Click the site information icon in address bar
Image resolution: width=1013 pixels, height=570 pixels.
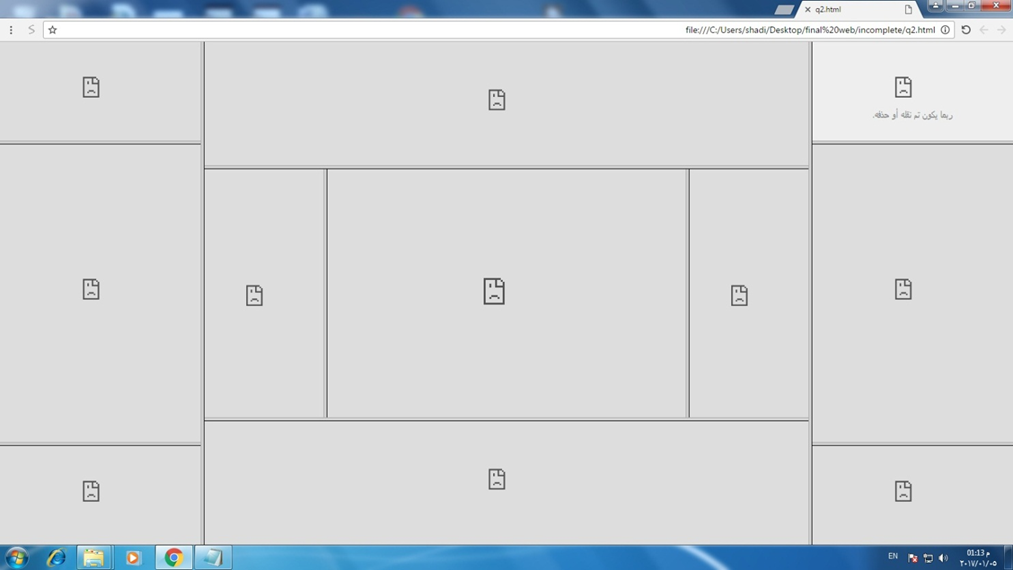(x=945, y=30)
